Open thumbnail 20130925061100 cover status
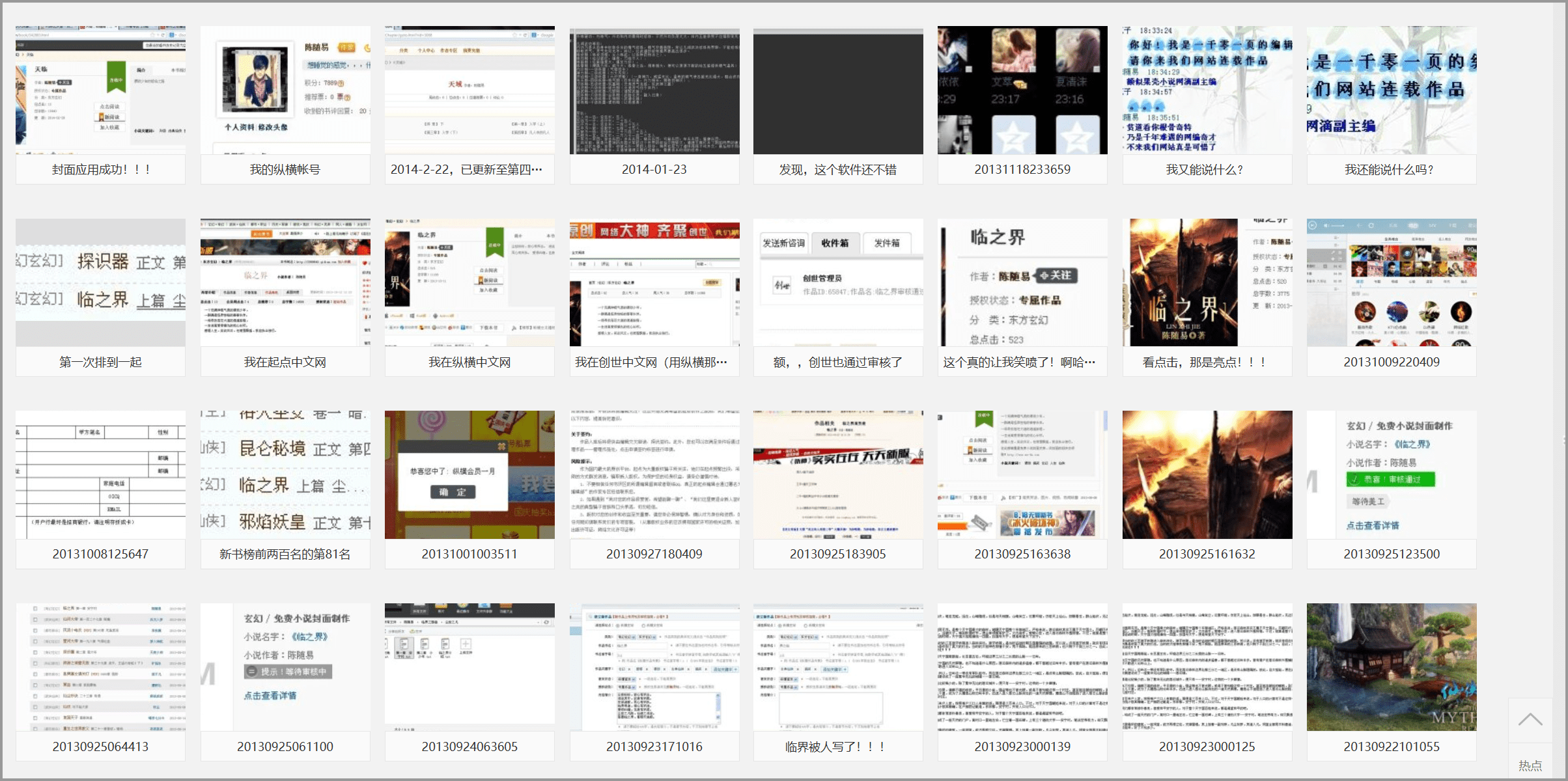 coord(285,667)
